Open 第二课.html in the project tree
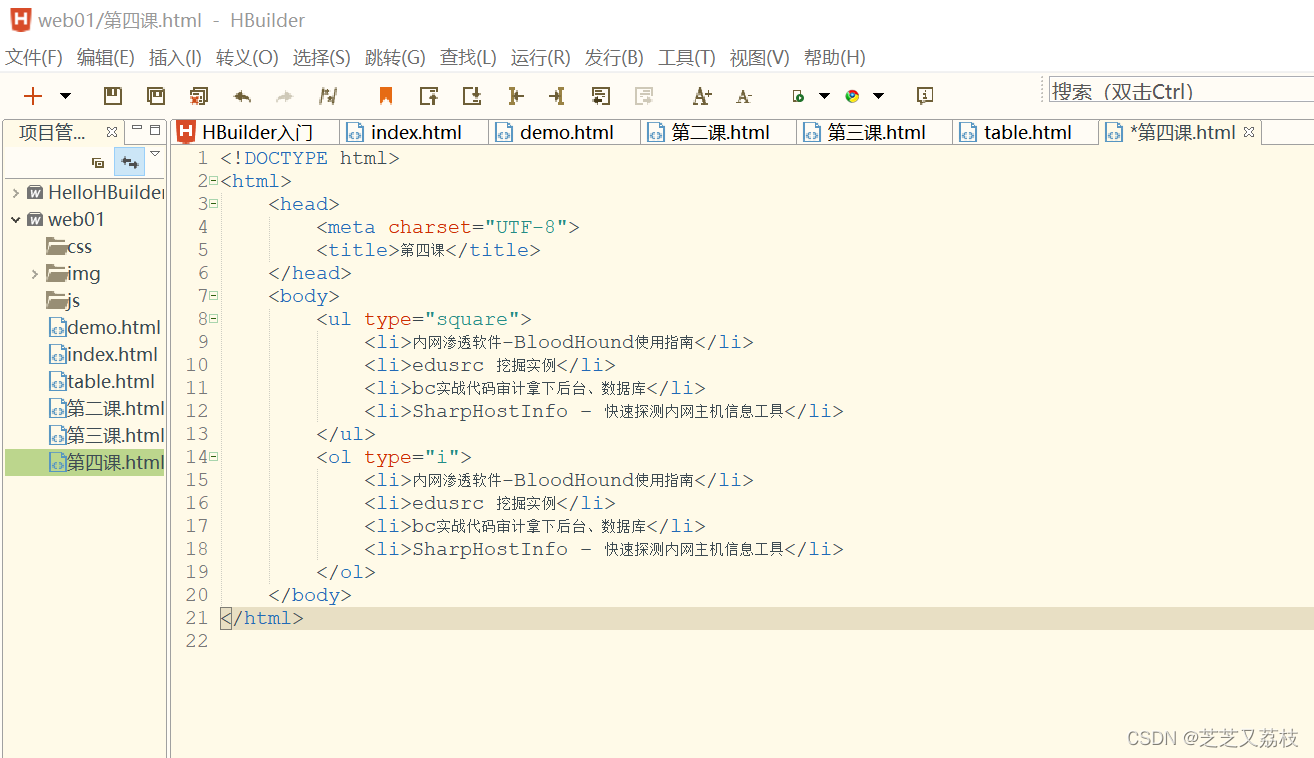 coord(107,408)
